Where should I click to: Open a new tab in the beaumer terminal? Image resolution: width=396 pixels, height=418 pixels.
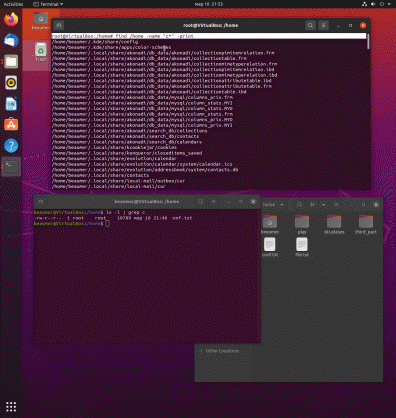41,202
